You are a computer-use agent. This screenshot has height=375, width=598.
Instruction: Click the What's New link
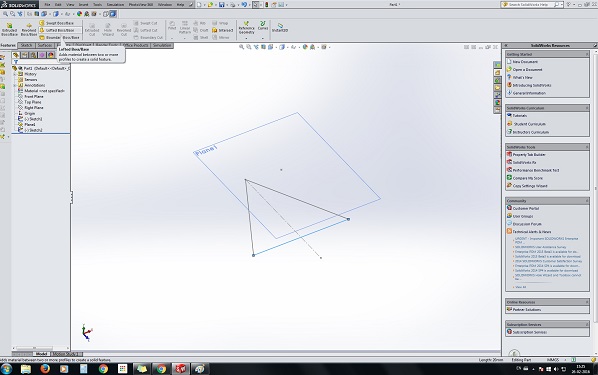click(522, 77)
